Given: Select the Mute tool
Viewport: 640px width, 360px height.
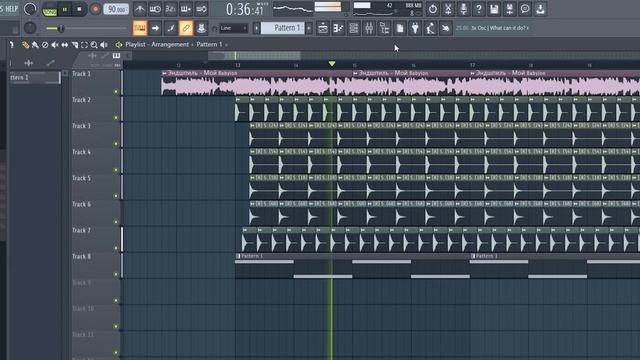Looking at the screenshot, I should [55, 44].
